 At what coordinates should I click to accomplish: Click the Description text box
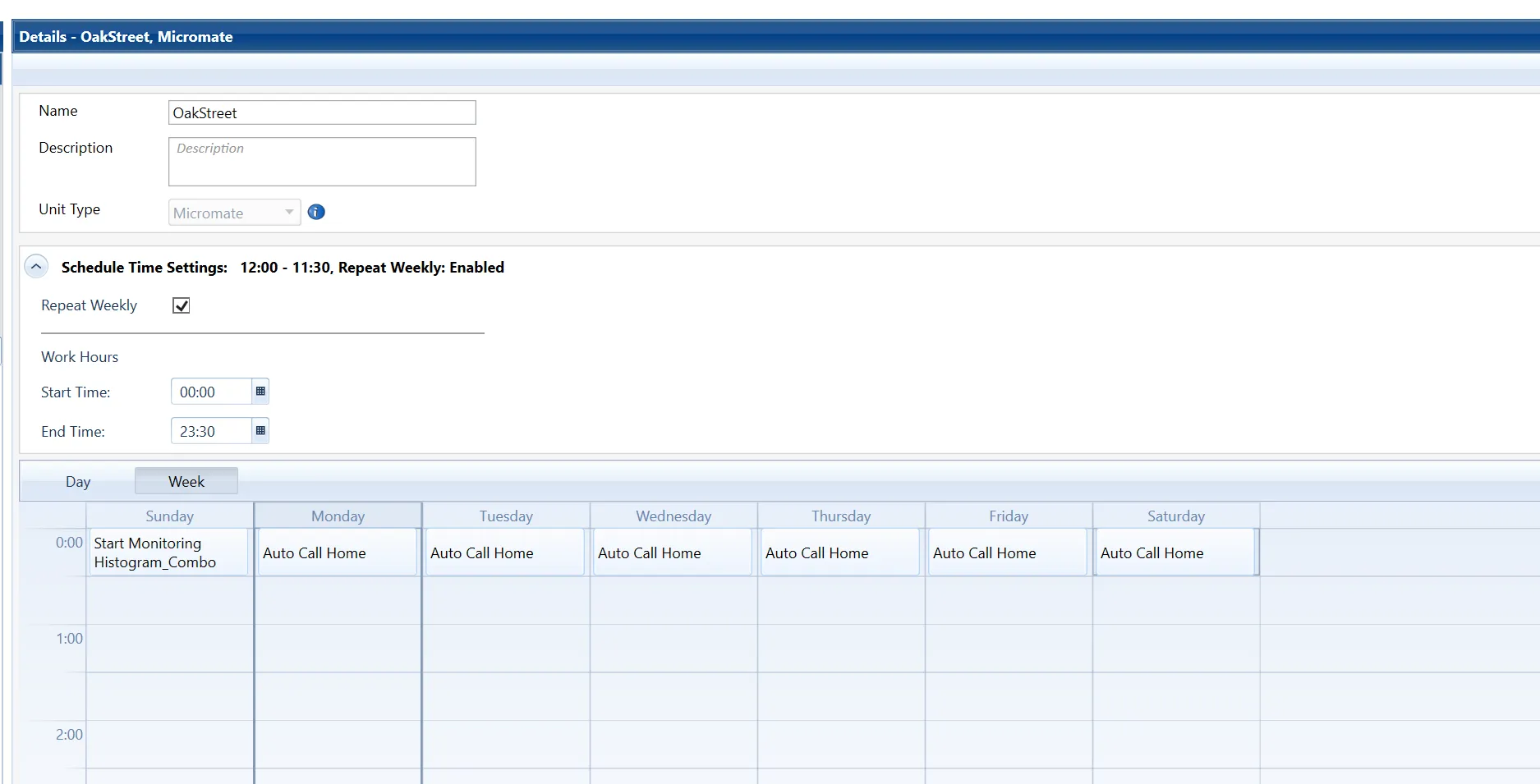322,162
